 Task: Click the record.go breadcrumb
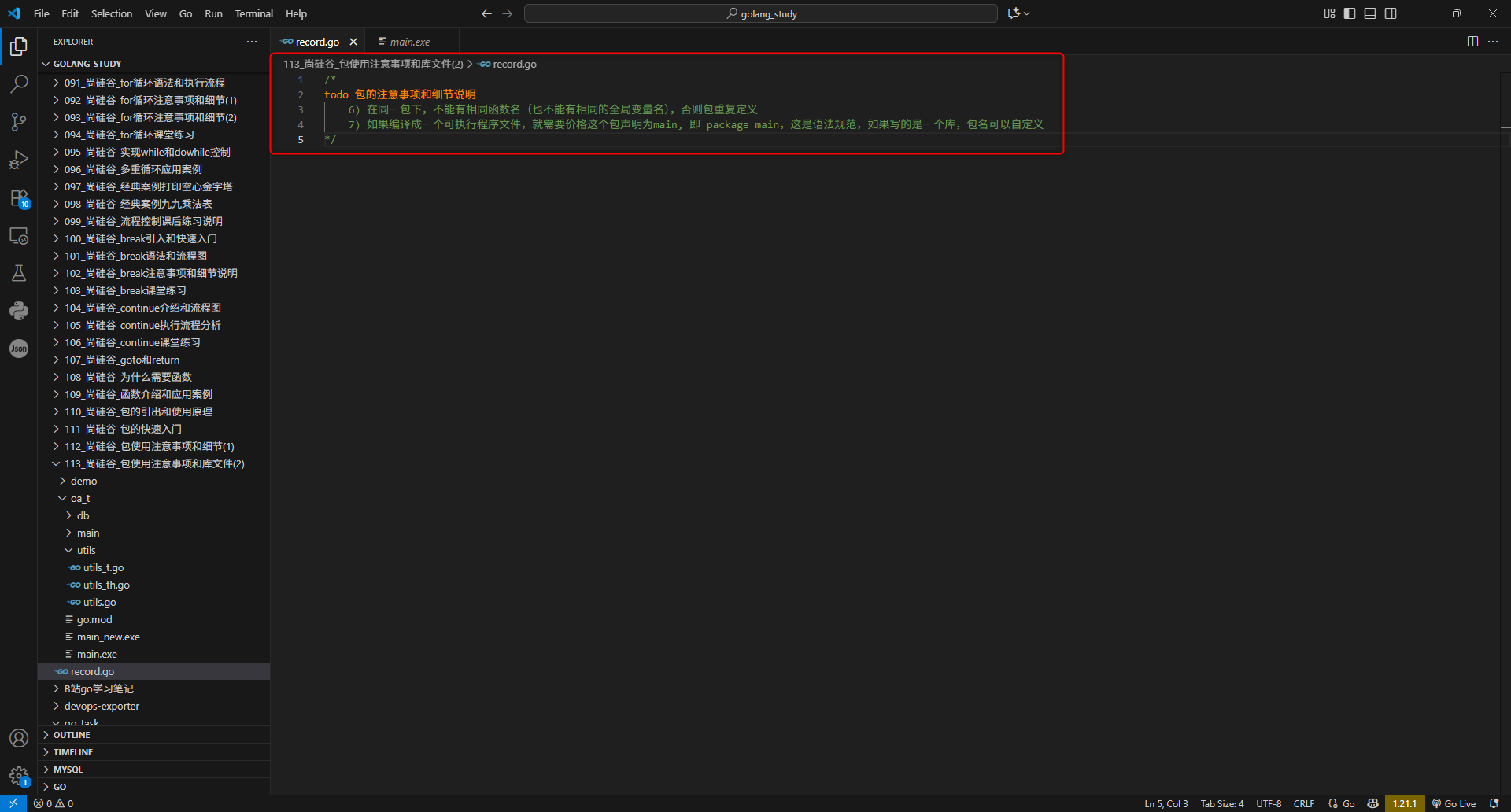(x=508, y=64)
